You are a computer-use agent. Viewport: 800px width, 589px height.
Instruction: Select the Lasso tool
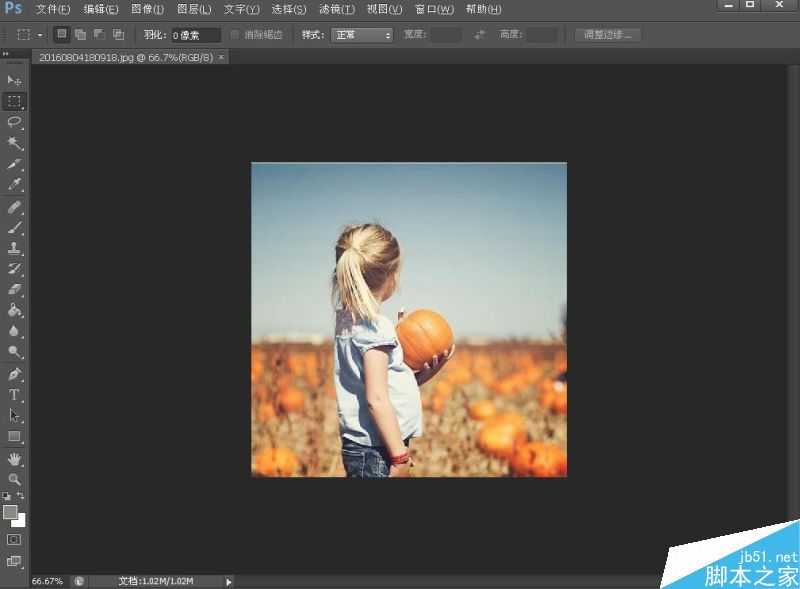14,122
